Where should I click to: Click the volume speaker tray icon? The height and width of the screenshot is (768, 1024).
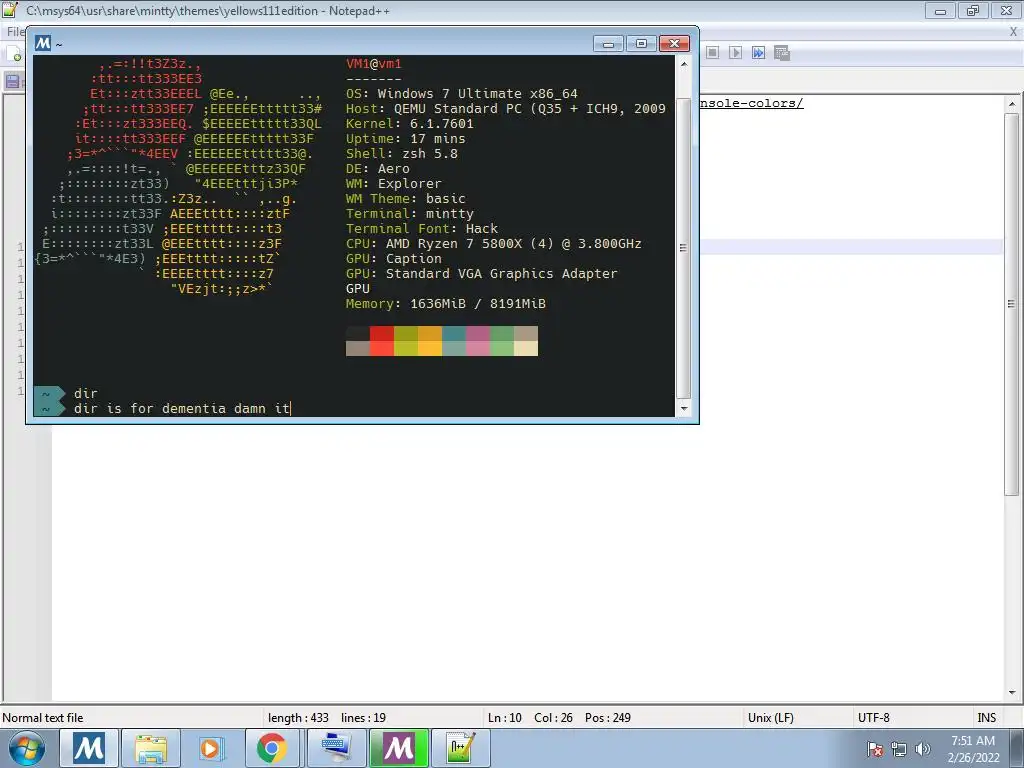pyautogui.click(x=923, y=749)
